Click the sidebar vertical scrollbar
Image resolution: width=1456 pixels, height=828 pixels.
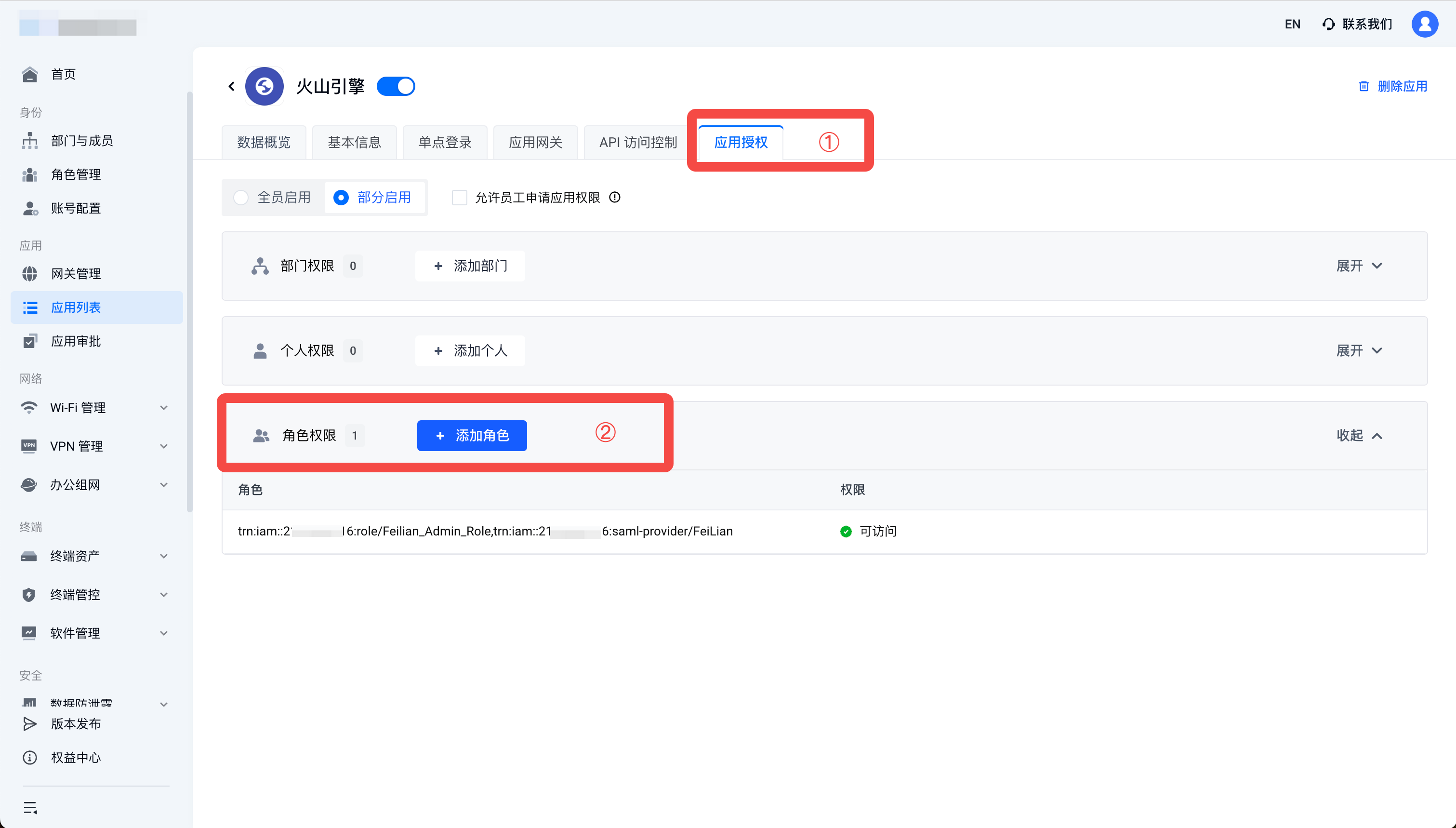coord(189,301)
